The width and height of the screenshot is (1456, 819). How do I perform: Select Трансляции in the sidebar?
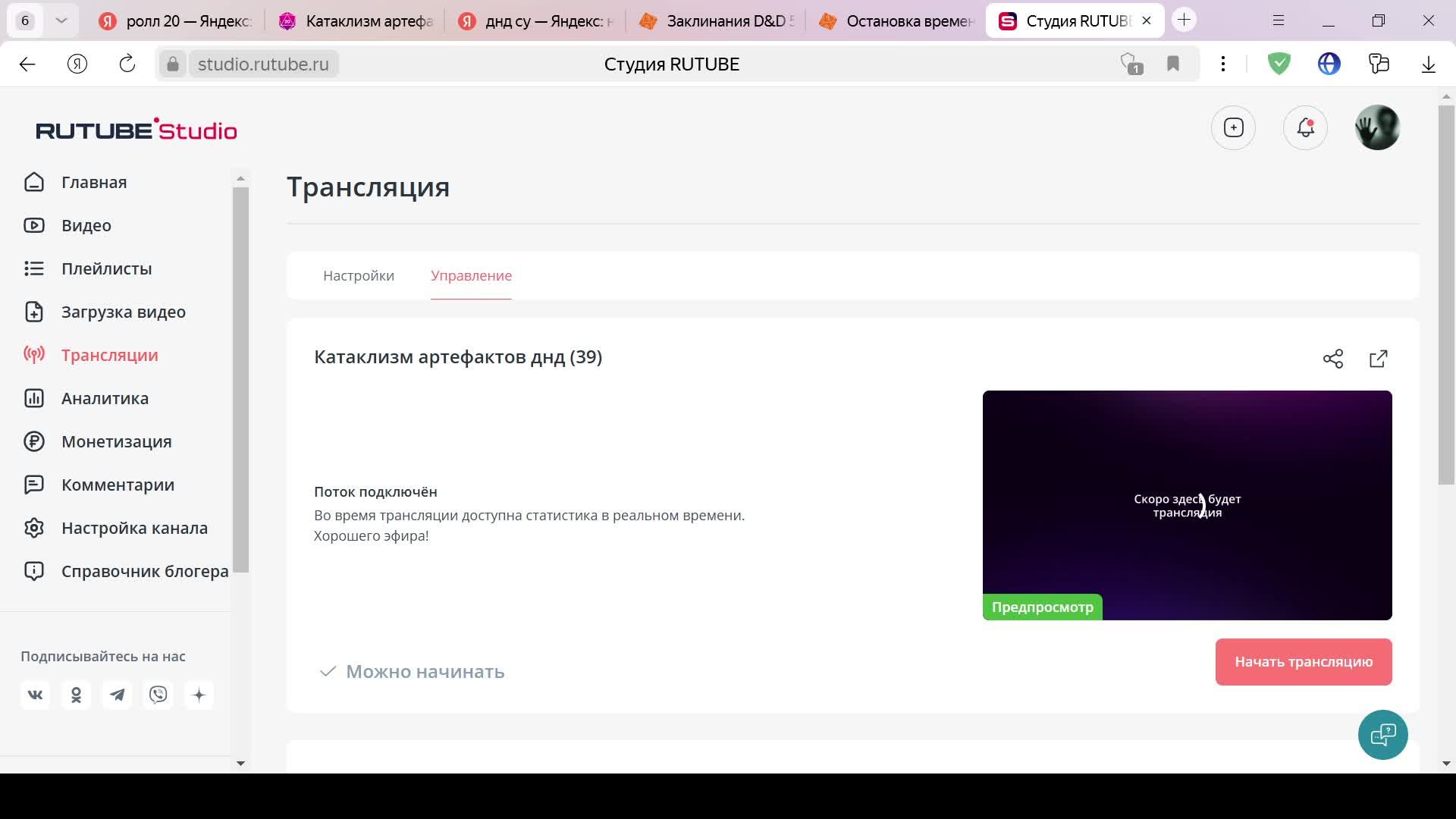coord(91,355)
